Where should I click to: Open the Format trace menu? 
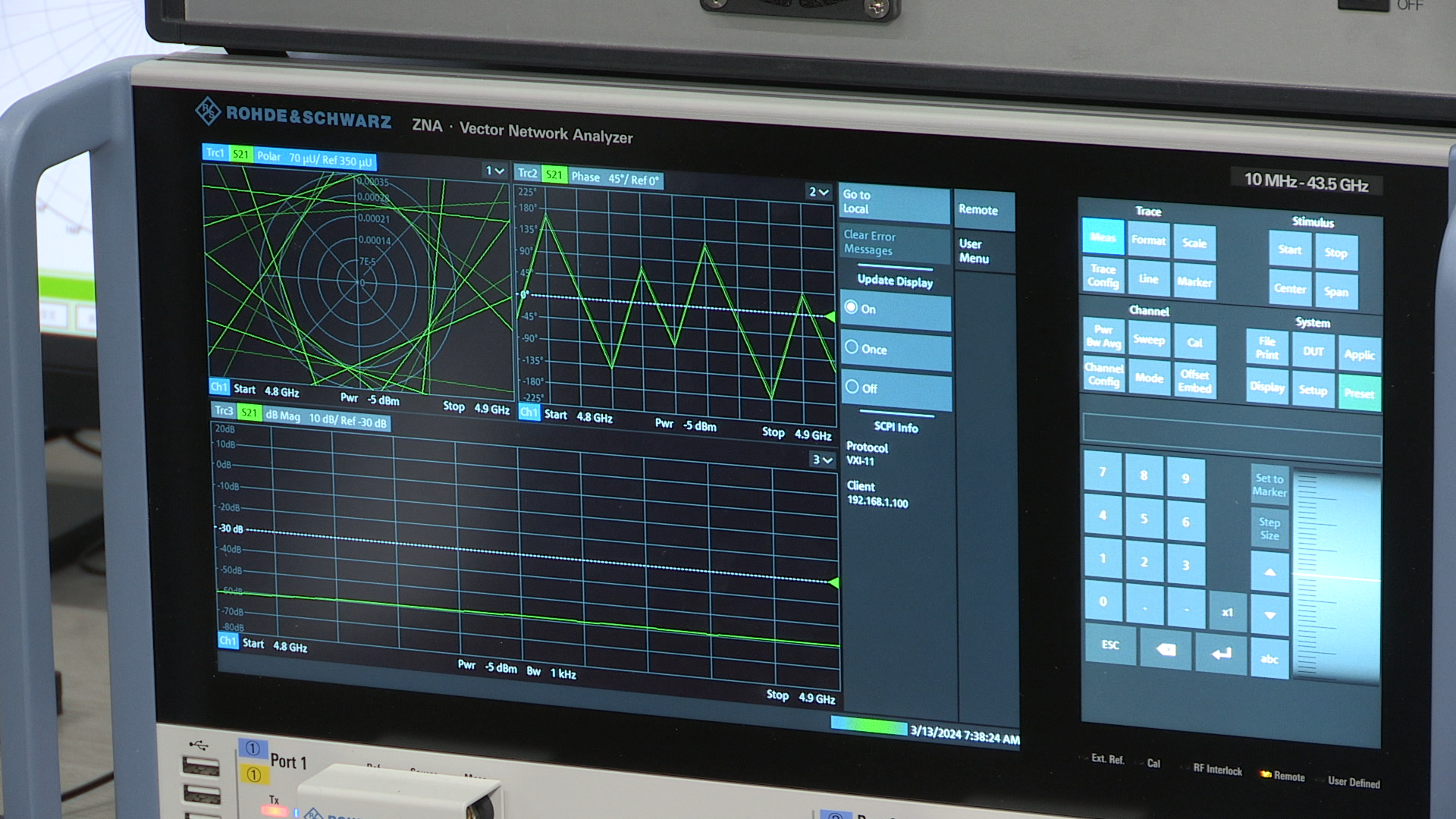(x=1148, y=240)
